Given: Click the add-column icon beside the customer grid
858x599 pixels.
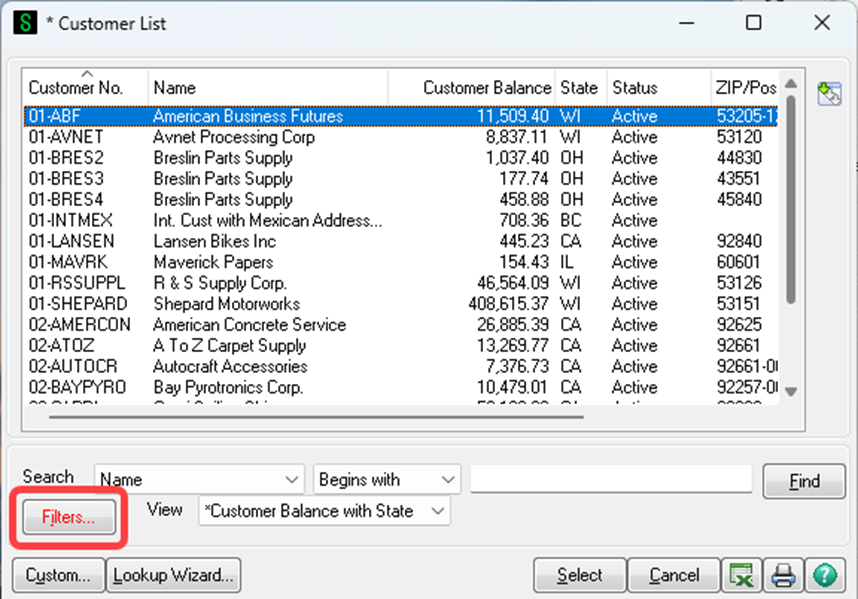Looking at the screenshot, I should (x=829, y=93).
